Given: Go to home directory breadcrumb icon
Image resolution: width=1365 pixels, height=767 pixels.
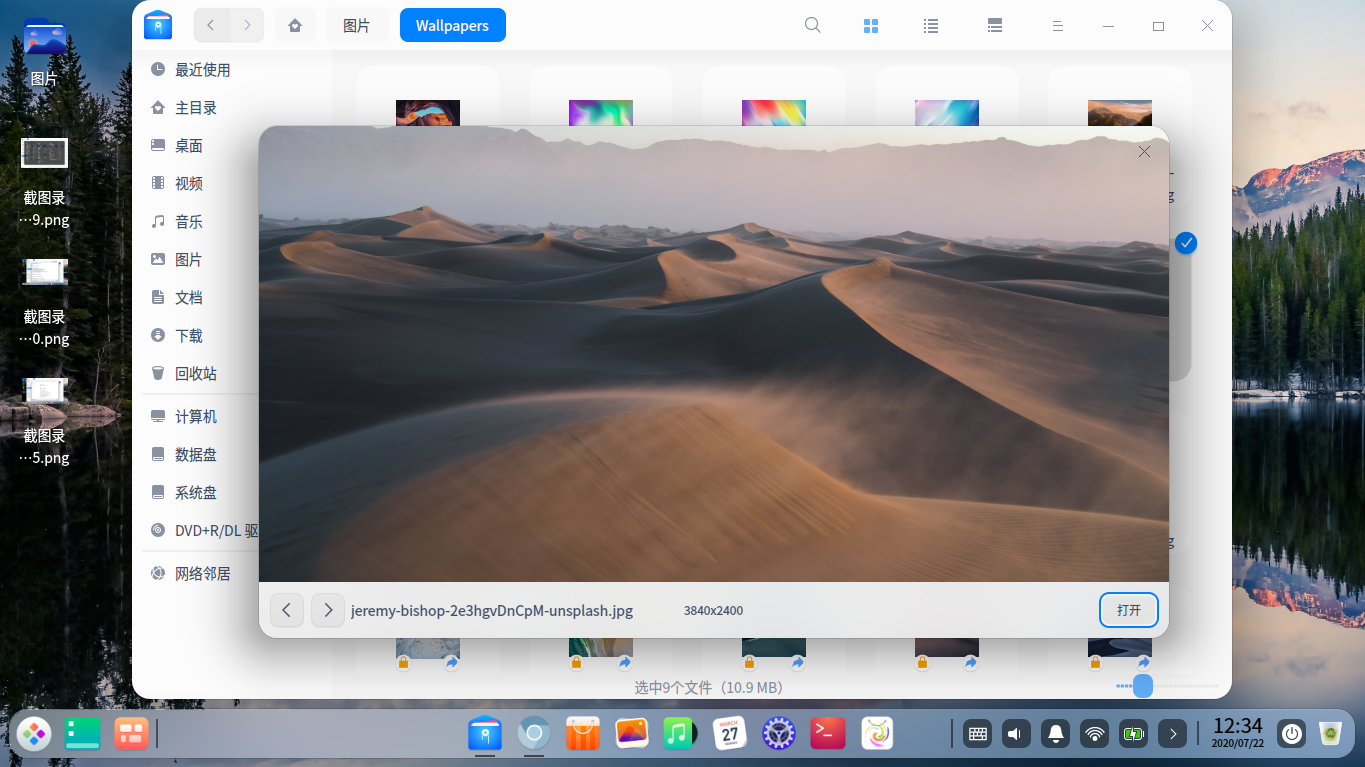Looking at the screenshot, I should point(295,25).
